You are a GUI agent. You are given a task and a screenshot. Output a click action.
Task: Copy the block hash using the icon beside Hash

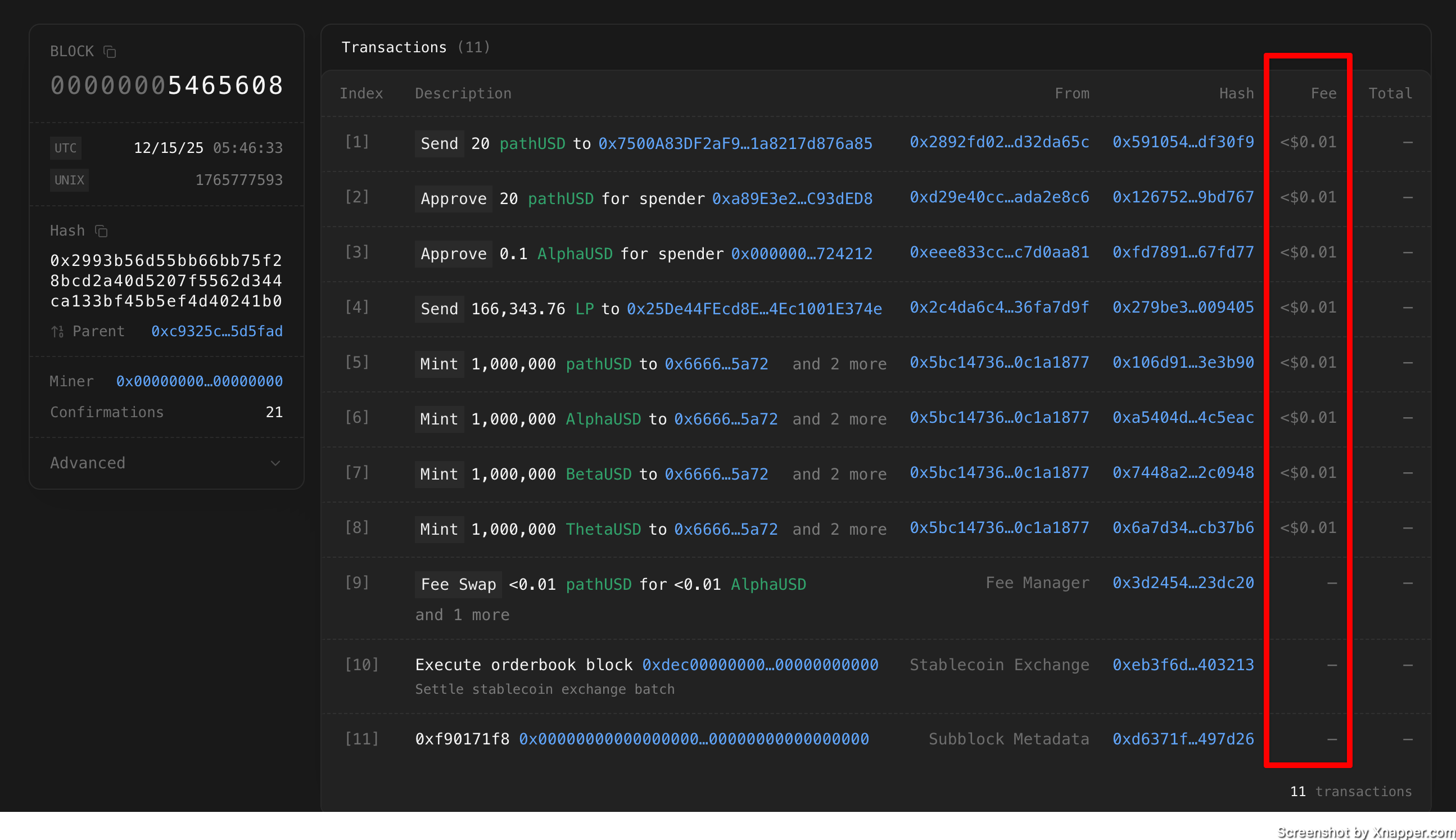point(102,231)
